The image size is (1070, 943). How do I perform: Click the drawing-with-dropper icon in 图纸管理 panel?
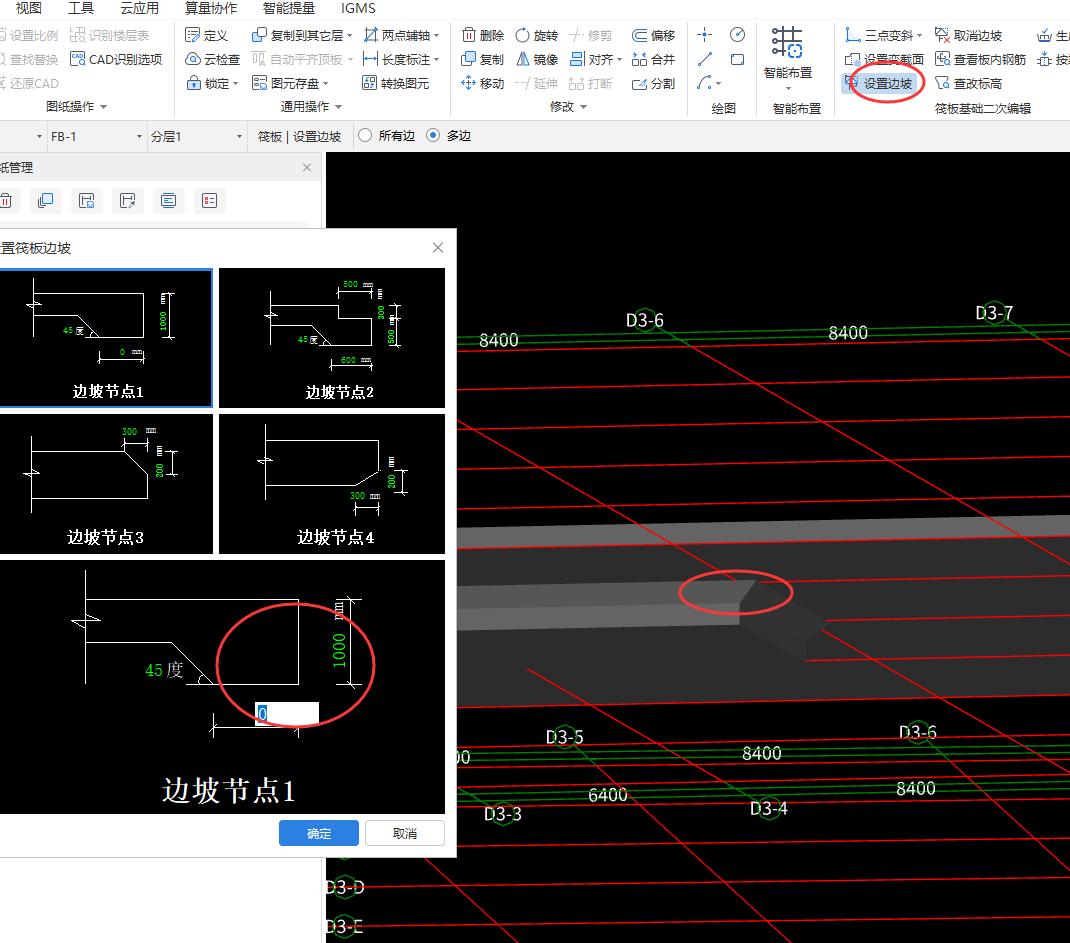point(128,201)
